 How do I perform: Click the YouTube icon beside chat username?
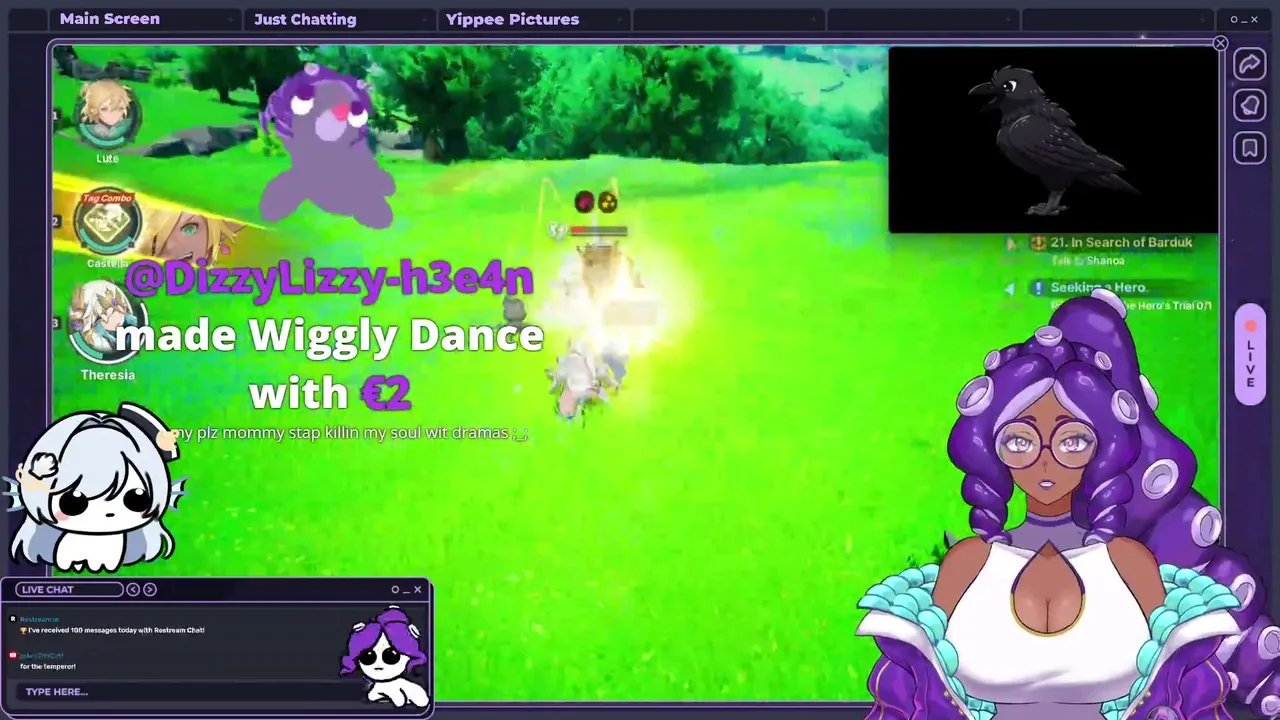pyautogui.click(x=13, y=655)
